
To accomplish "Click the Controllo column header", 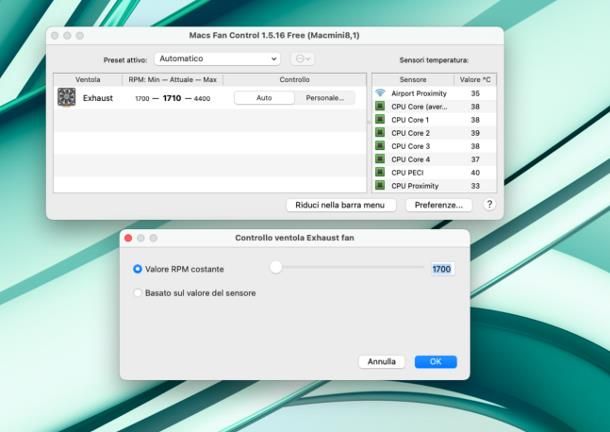I will click(294, 79).
